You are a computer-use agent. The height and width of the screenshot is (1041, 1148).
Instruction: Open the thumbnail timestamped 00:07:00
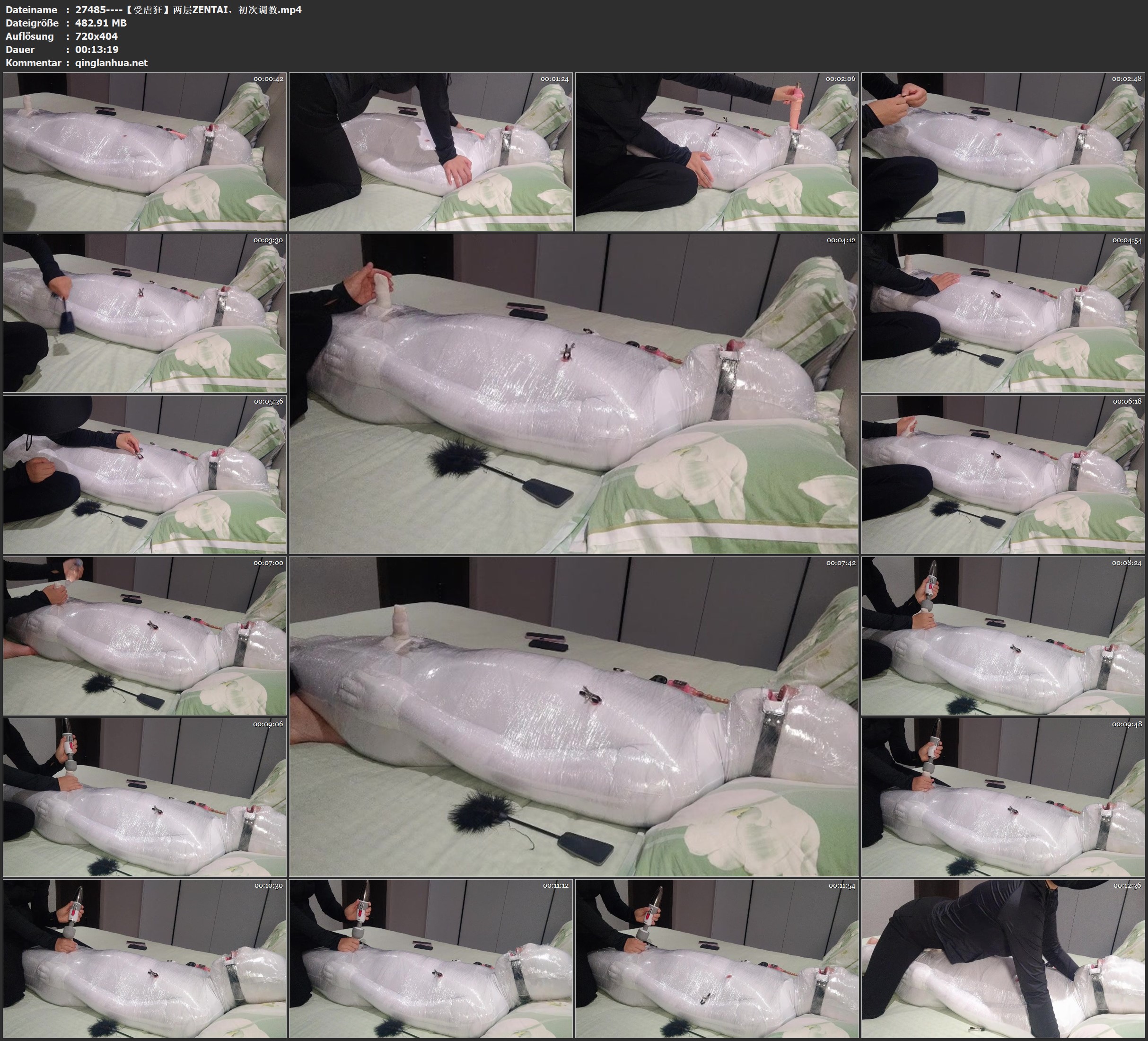[145, 636]
